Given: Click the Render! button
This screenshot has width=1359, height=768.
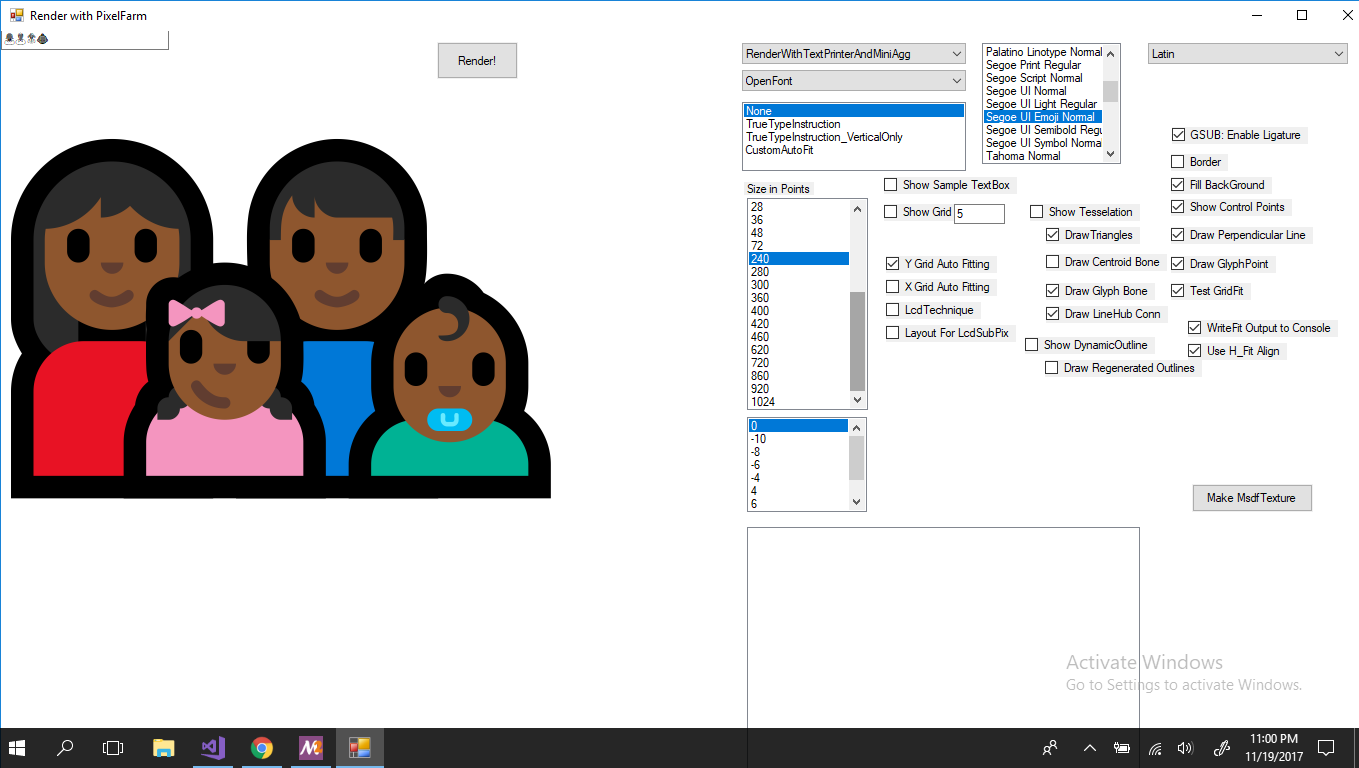Looking at the screenshot, I should [x=477, y=61].
